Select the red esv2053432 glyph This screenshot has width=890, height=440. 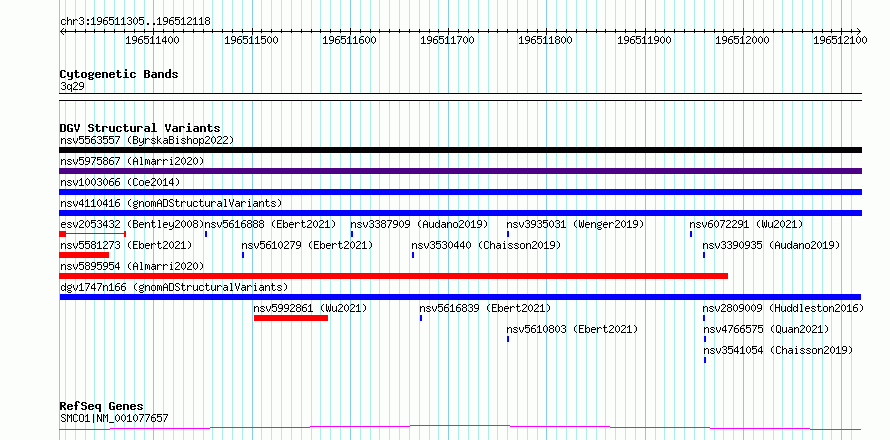coord(93,234)
